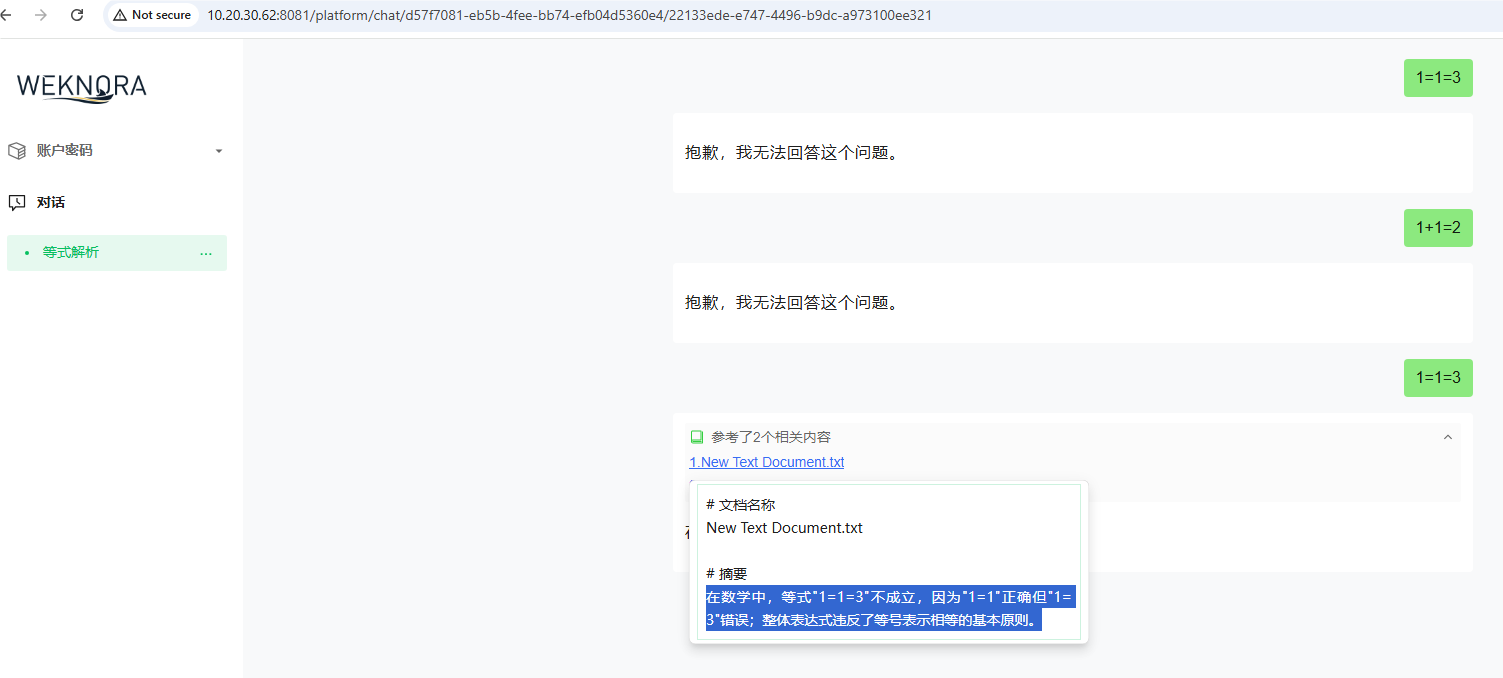This screenshot has height=678, width=1503.
Task: Click the apology reply below 1+1=2
Action: [x=1073, y=303]
